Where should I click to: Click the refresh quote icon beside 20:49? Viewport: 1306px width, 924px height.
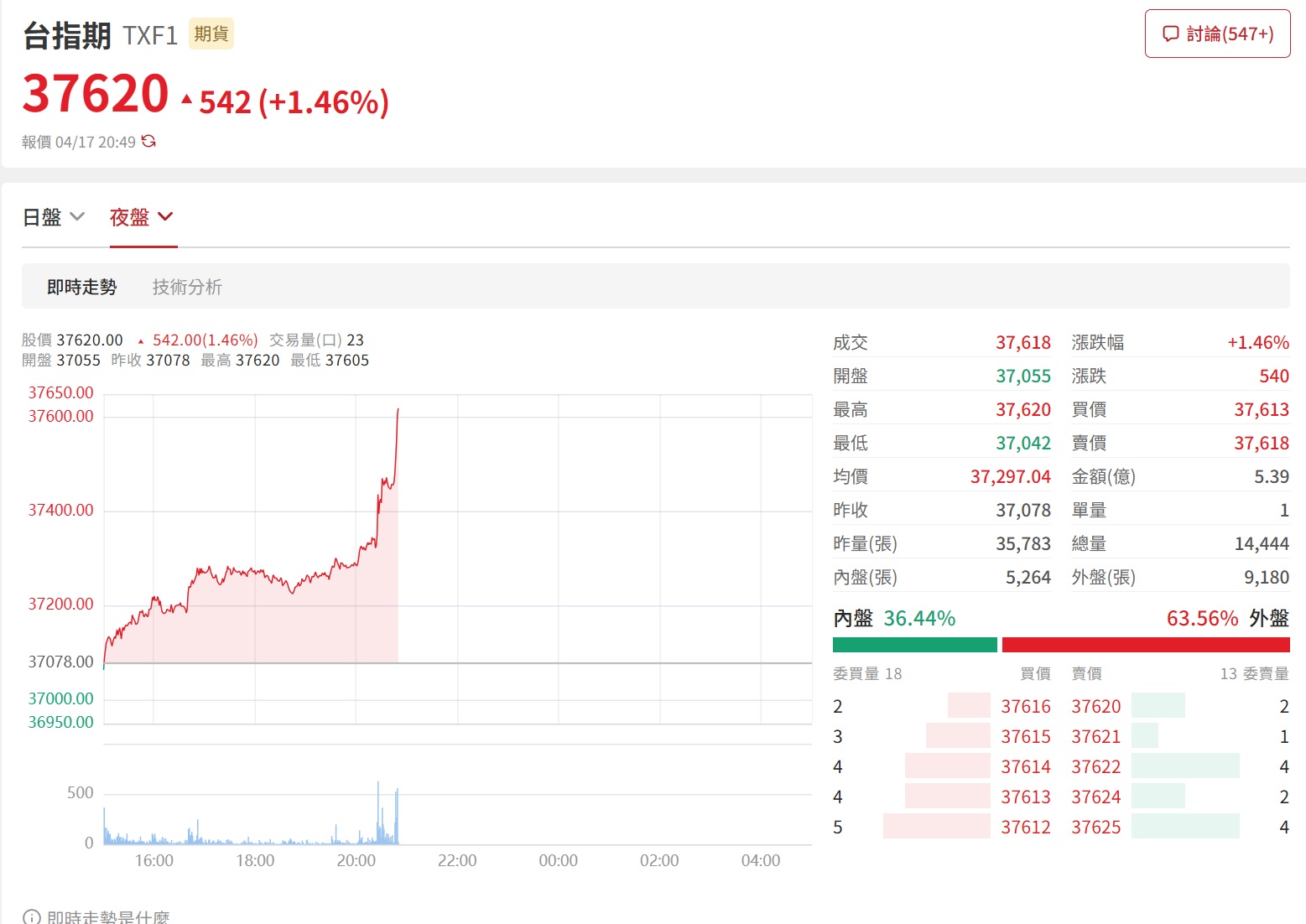[148, 141]
